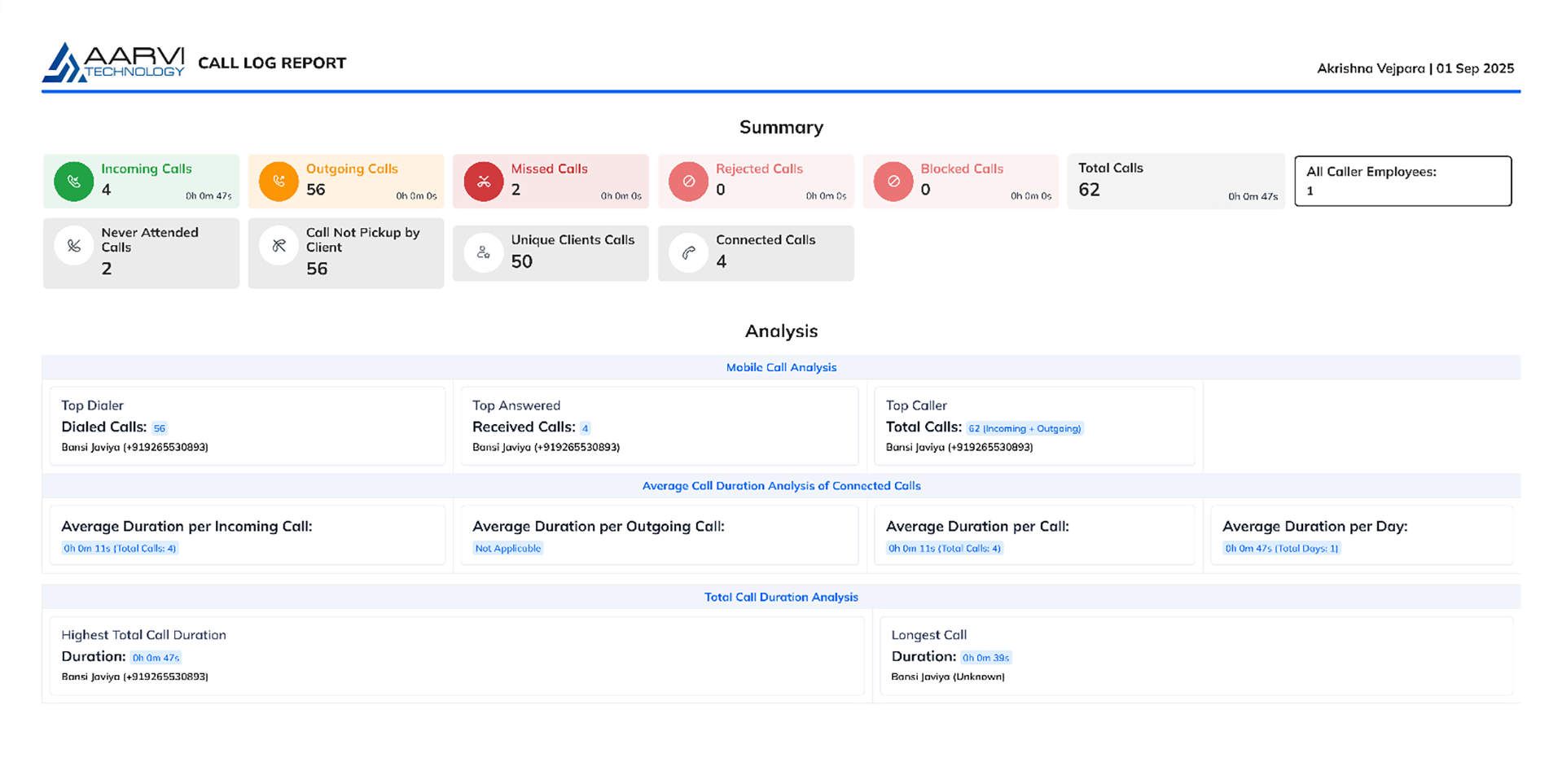The height and width of the screenshot is (784, 1562).
Task: Click the orange Outgoing Calls icon
Action: click(x=279, y=182)
